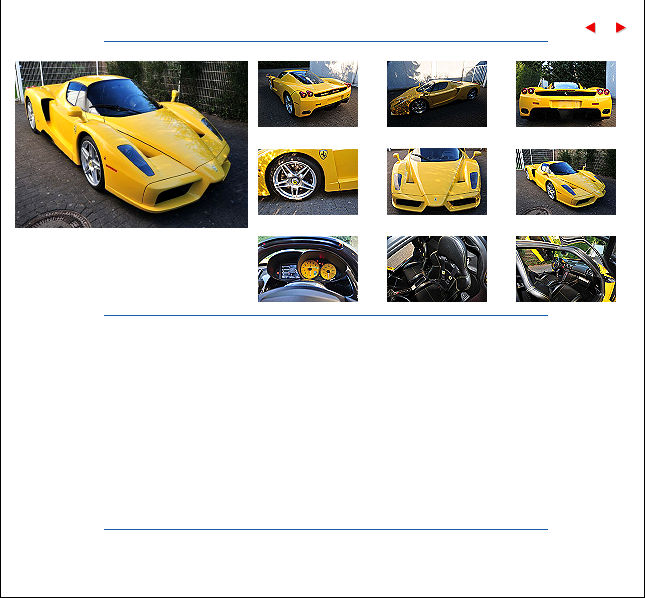
Task: Select the small front three-quarter view thumbnail
Action: 566,182
